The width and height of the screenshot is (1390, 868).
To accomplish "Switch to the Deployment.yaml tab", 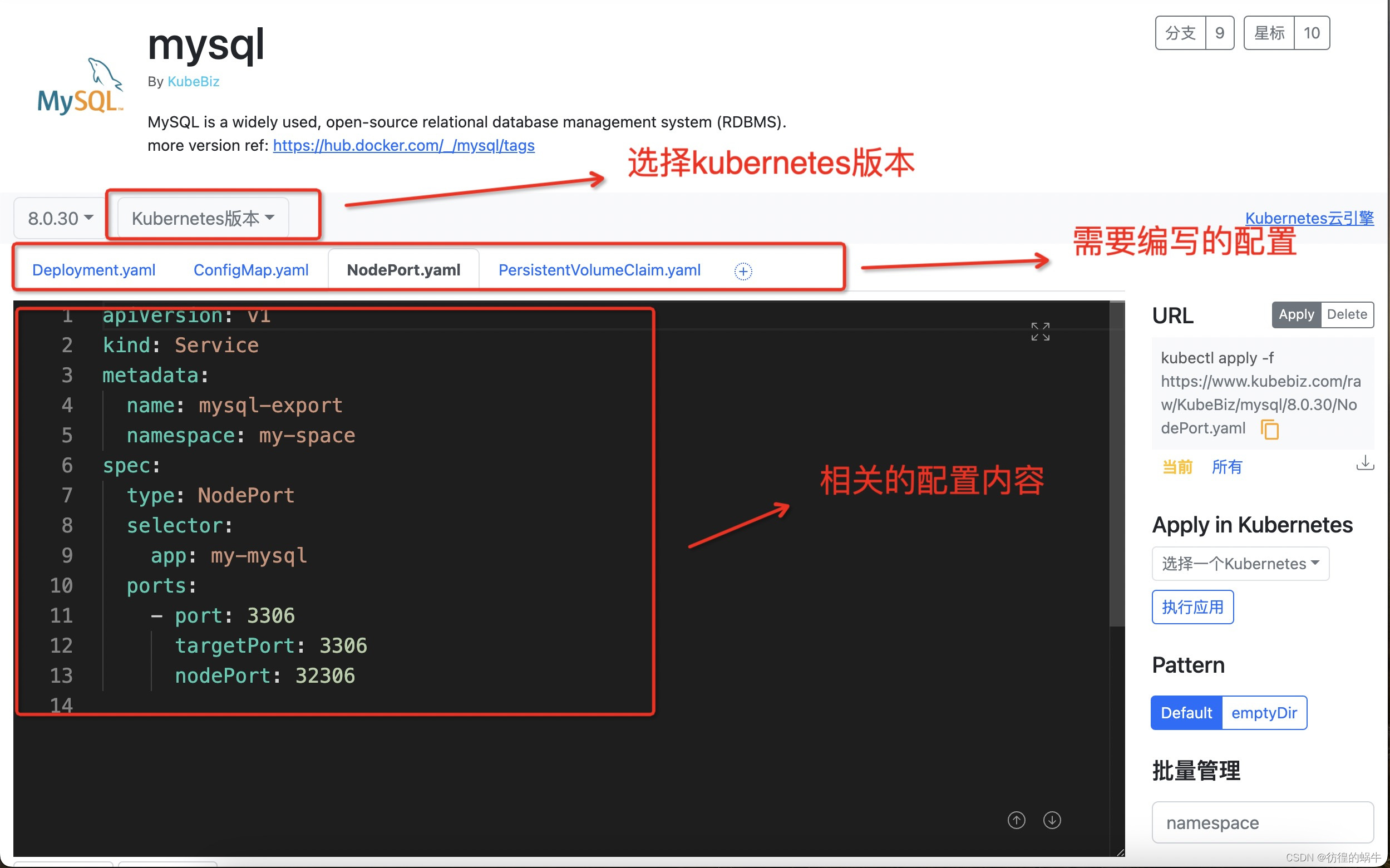I will (x=92, y=270).
